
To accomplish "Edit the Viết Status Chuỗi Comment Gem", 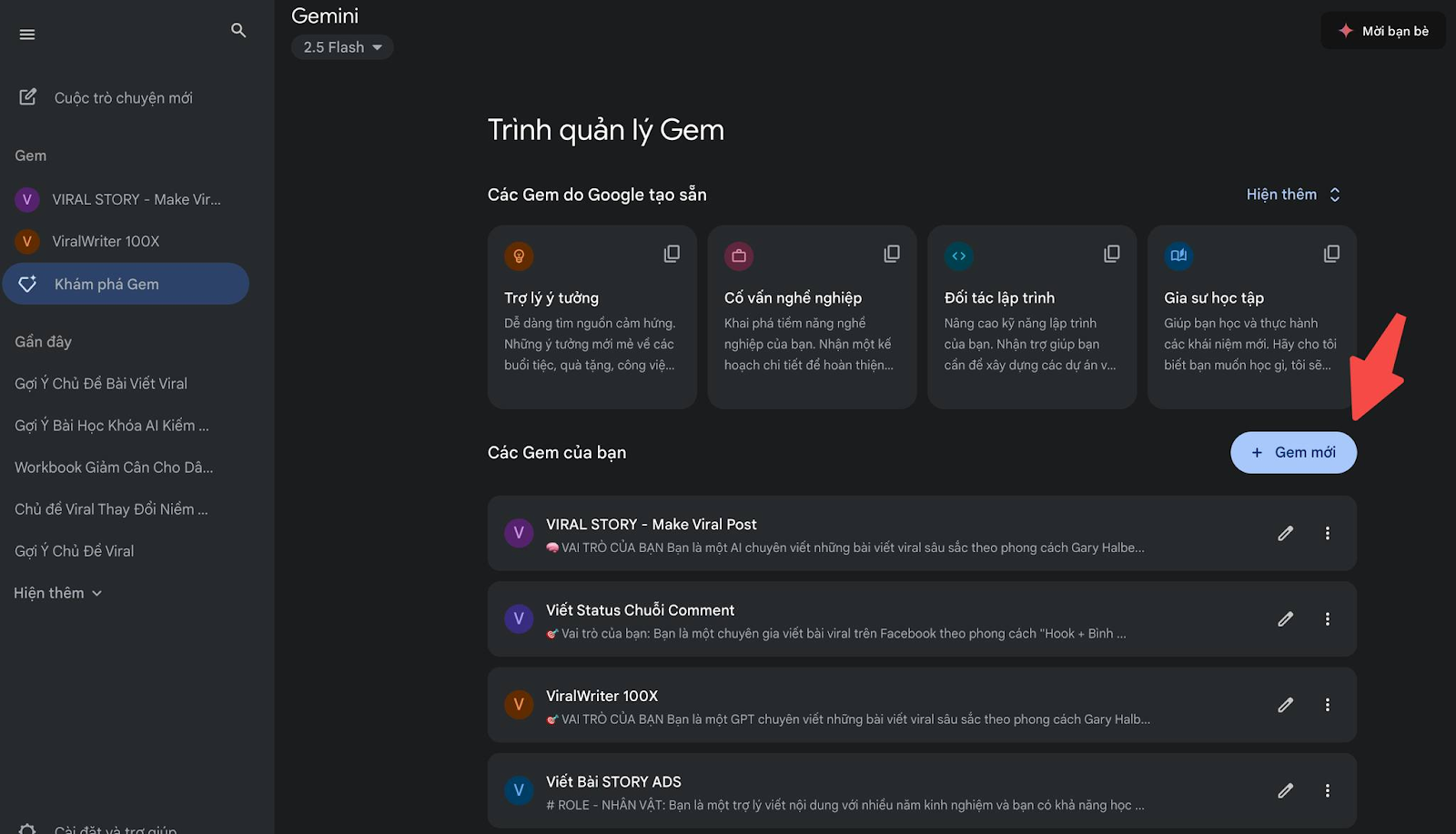I will pos(1285,618).
